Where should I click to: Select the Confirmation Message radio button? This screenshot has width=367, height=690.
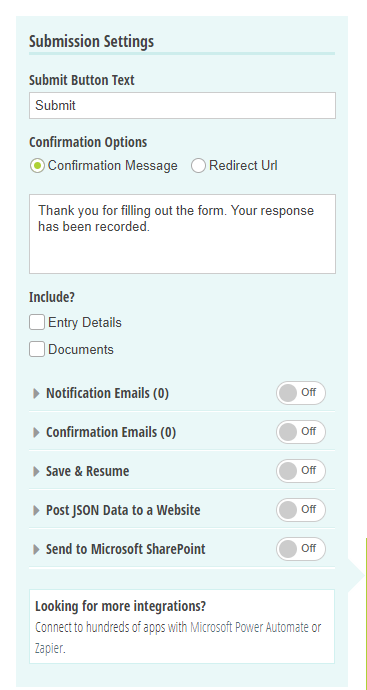(37, 166)
